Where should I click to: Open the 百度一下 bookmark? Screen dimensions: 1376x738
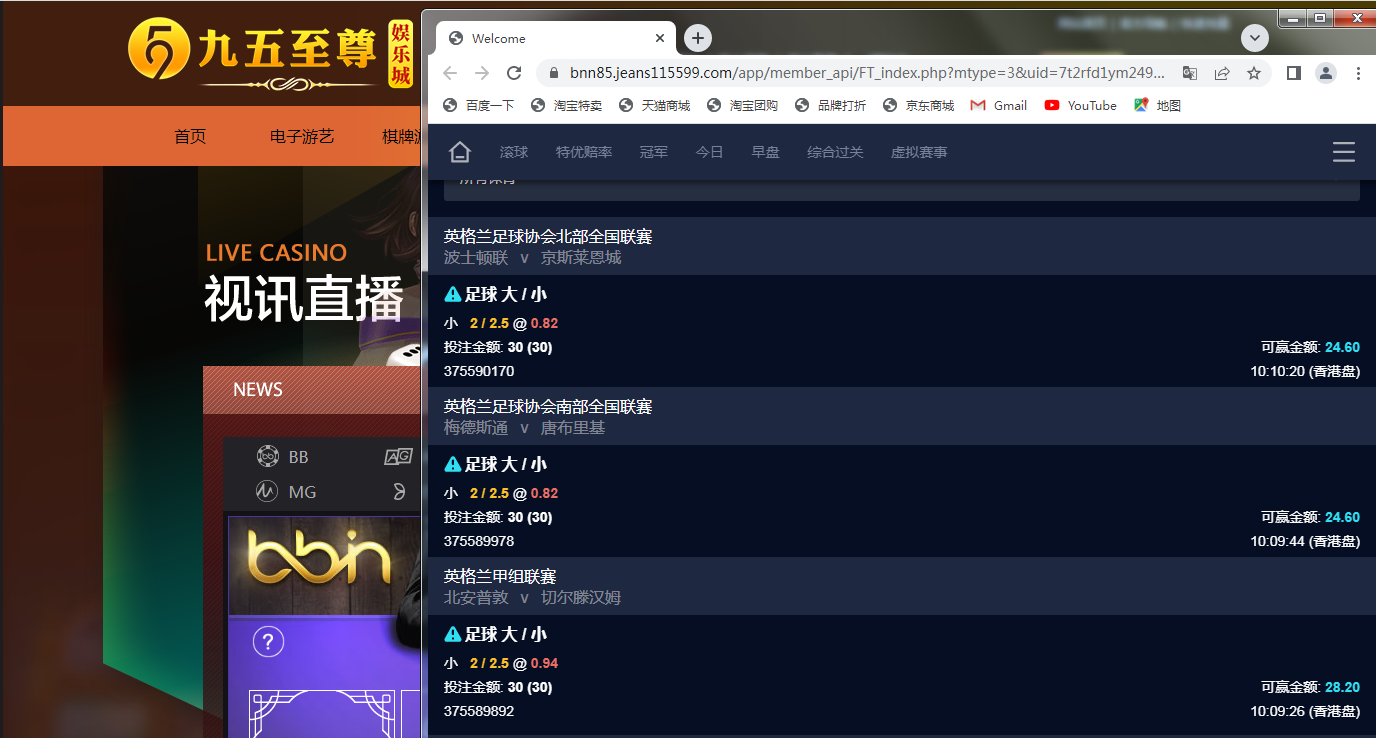(x=478, y=105)
